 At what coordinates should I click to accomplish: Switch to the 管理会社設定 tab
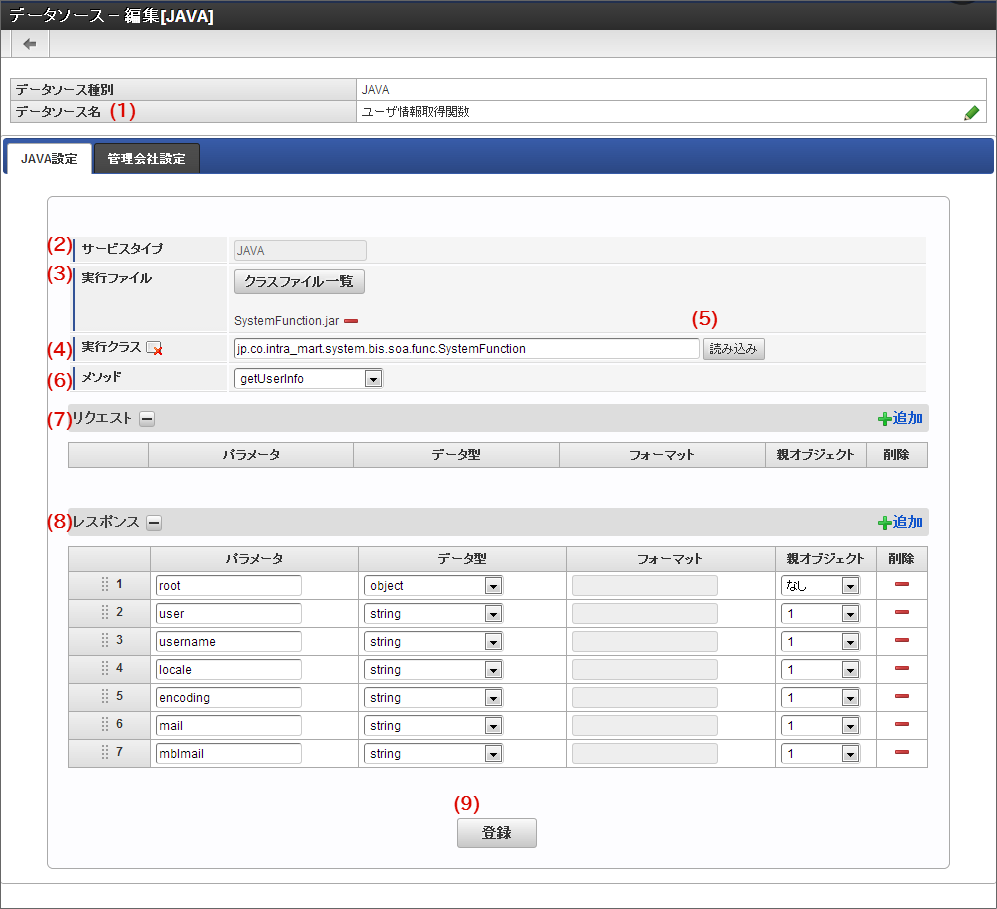(x=146, y=159)
